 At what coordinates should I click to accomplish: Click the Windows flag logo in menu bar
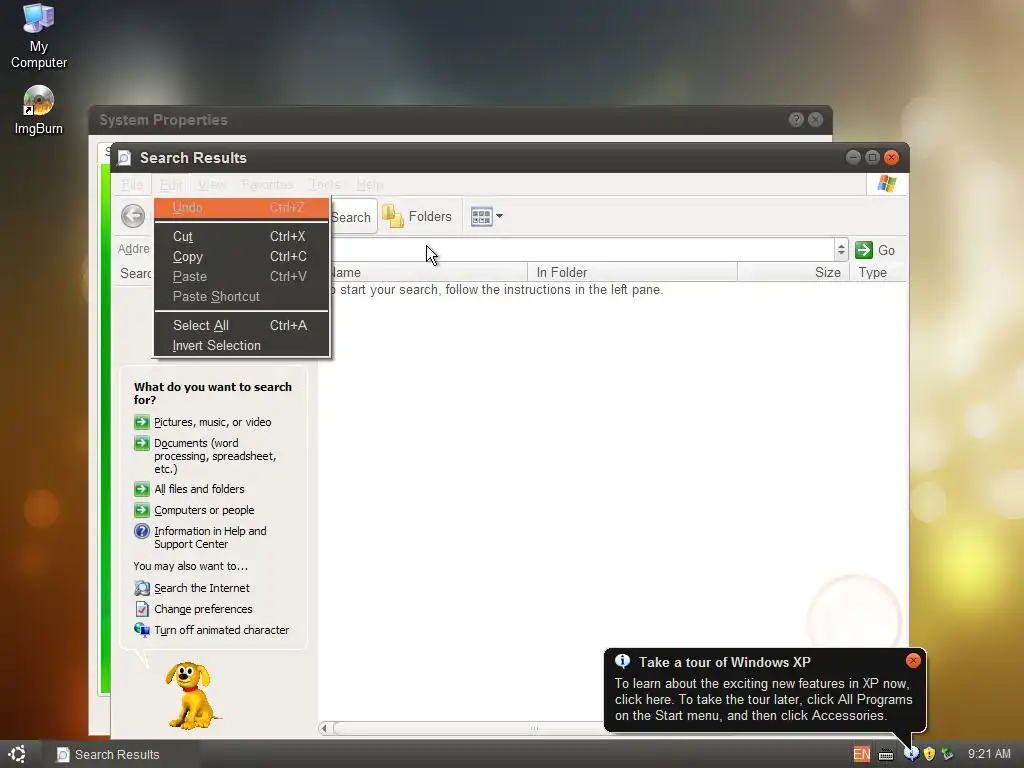(x=886, y=184)
